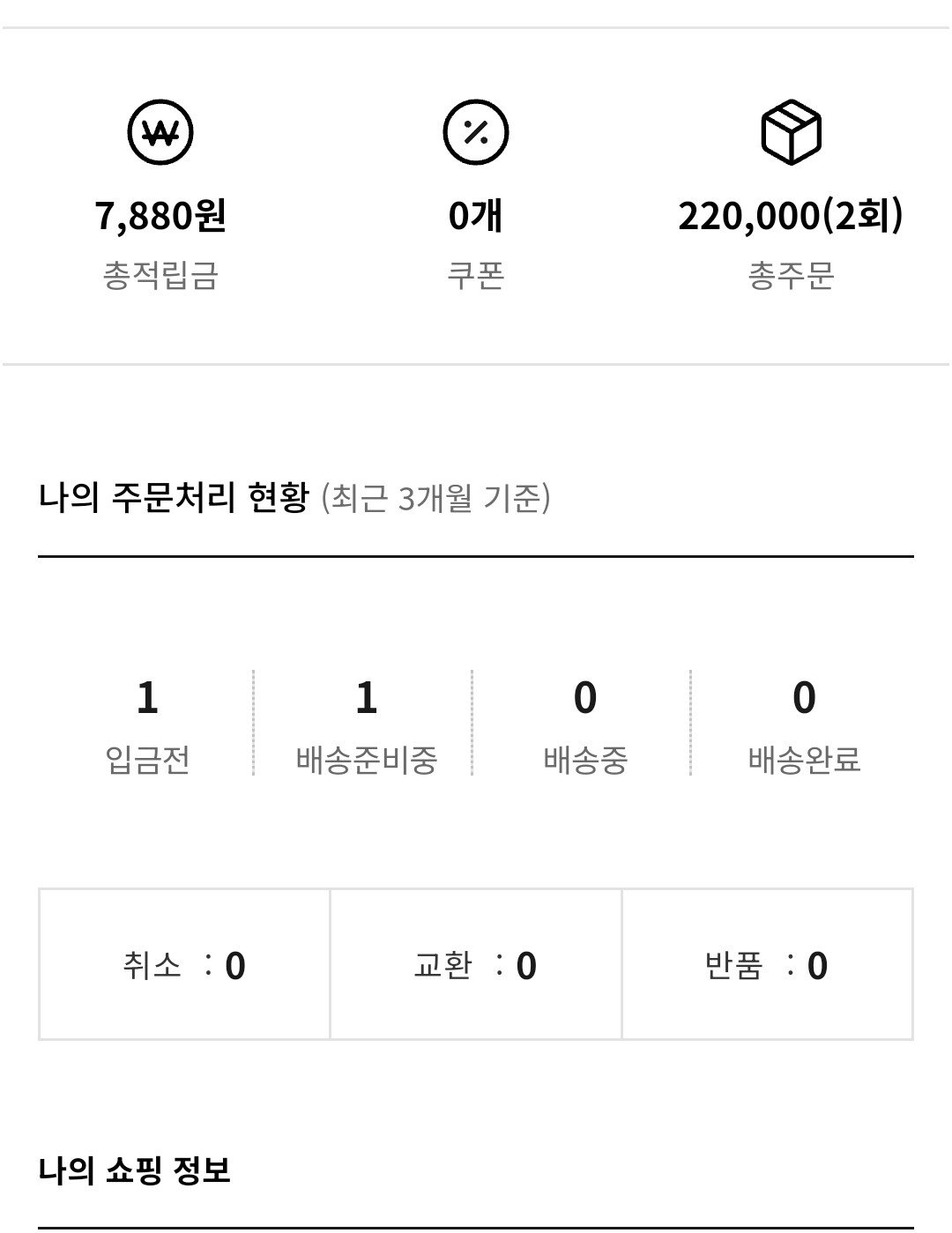
Task: Tap the won currency icon
Action: pyautogui.click(x=160, y=132)
